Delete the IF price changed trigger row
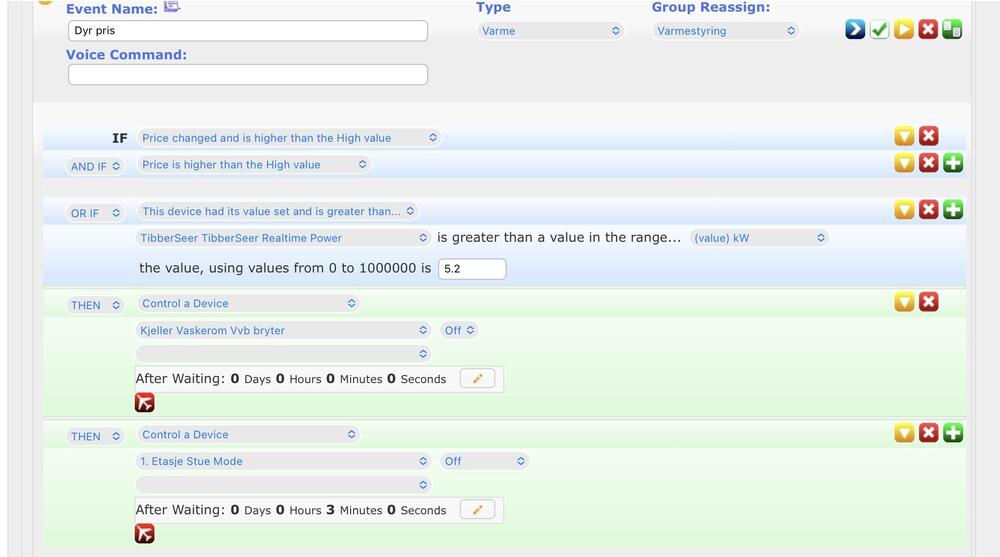 (928, 137)
